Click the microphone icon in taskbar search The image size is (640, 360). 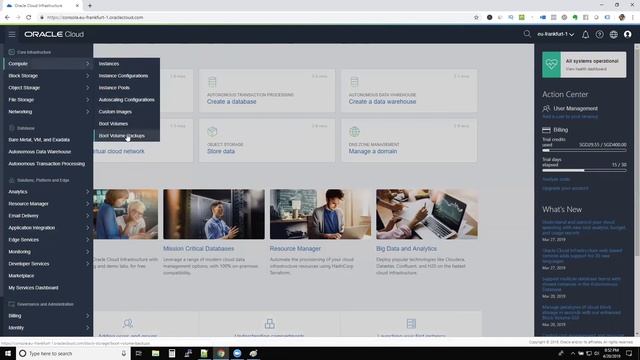(124, 353)
